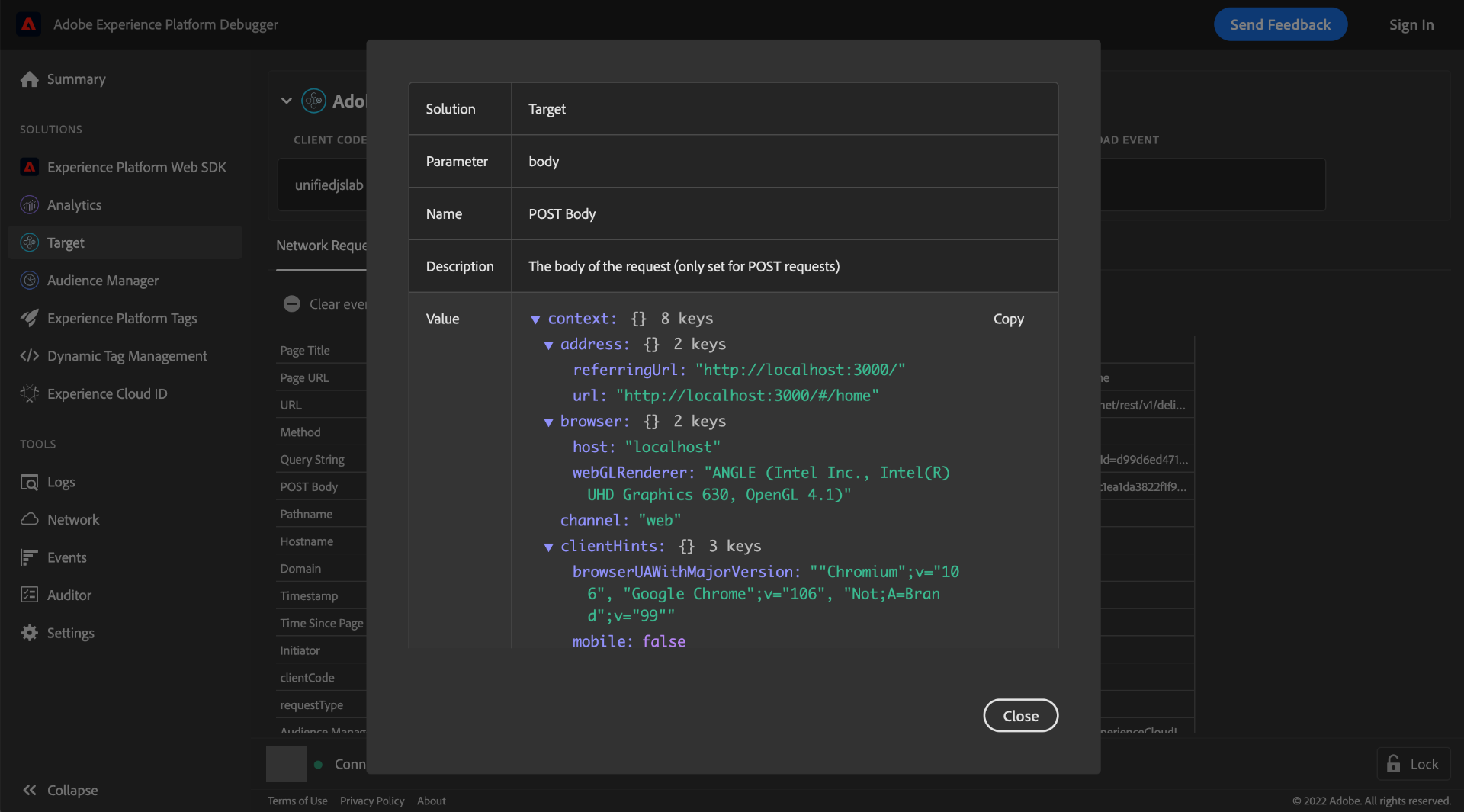Select the Analytics solution icon

(x=30, y=205)
